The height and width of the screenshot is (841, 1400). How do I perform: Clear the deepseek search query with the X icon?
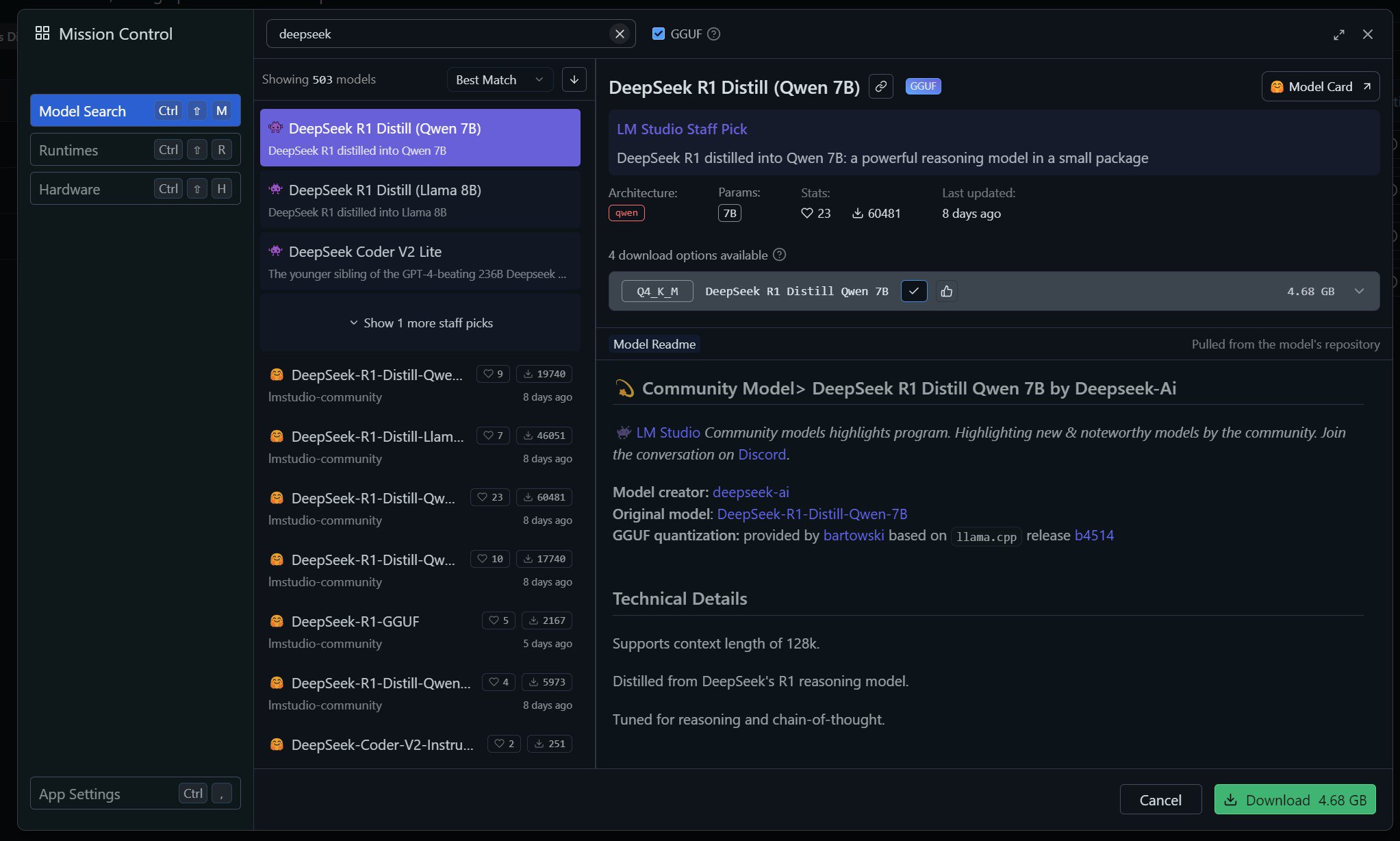click(619, 34)
